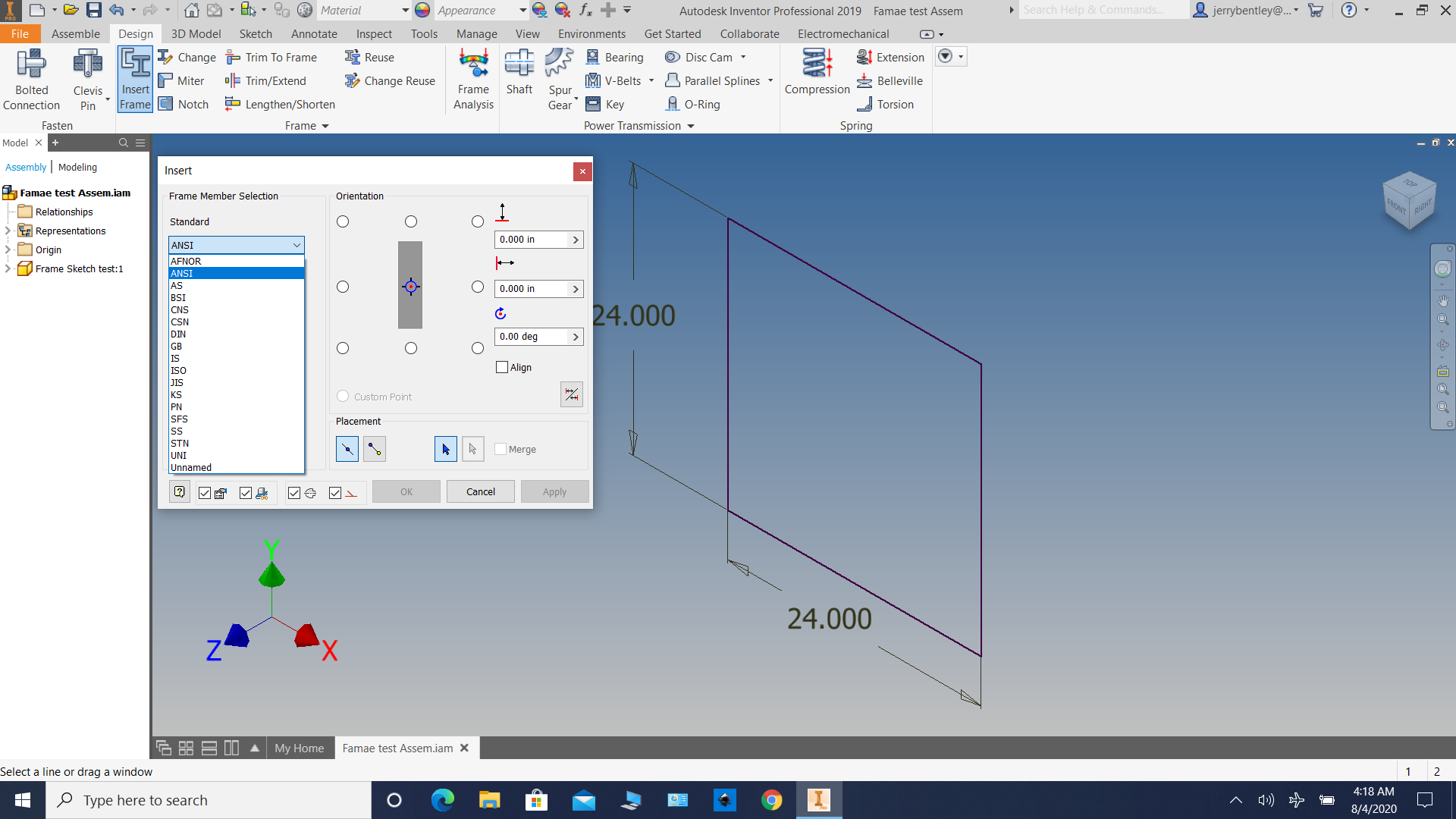The width and height of the screenshot is (1456, 819).
Task: Cancel the Insert dialog
Action: [480, 491]
